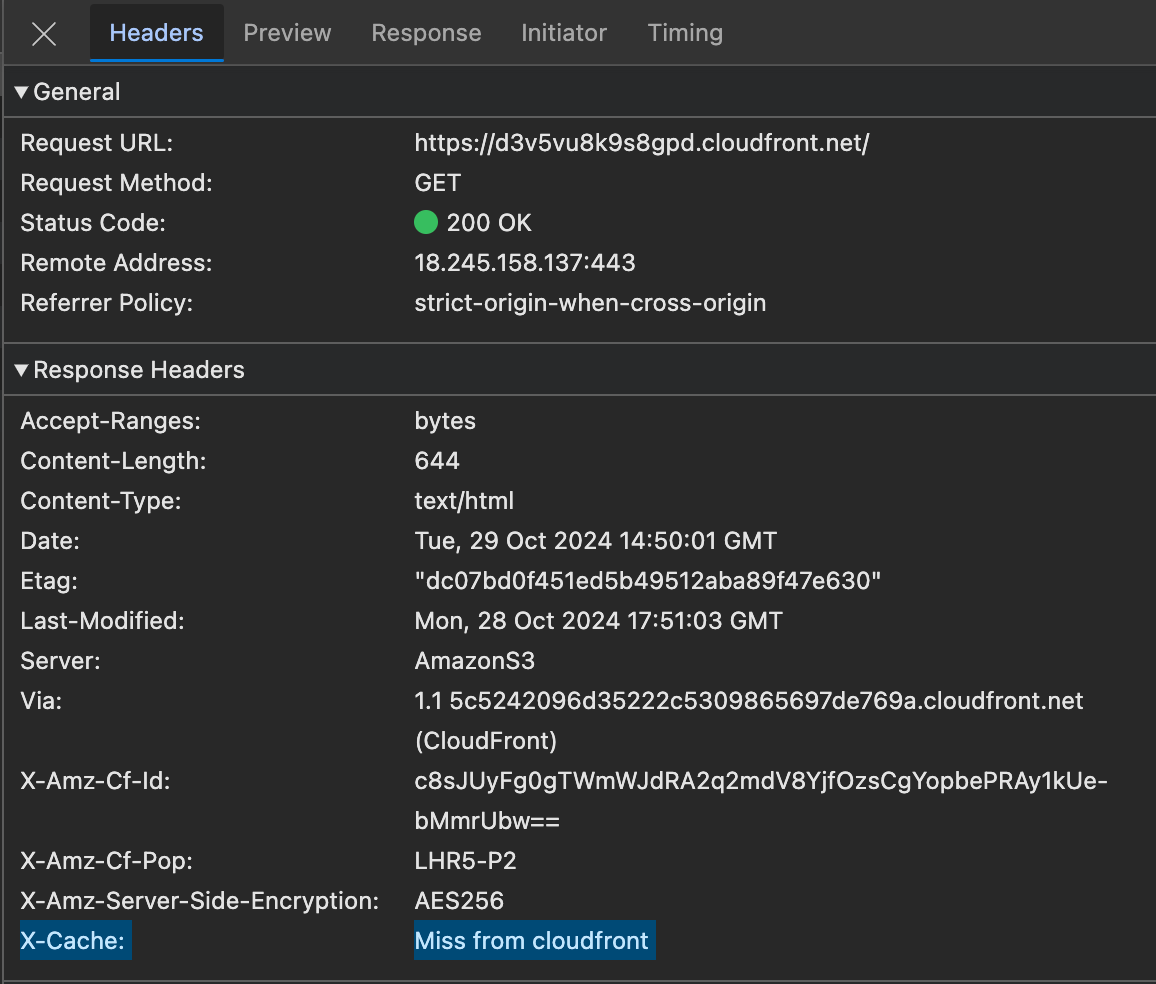1156x984 pixels.
Task: Open the Response tab
Action: click(426, 33)
